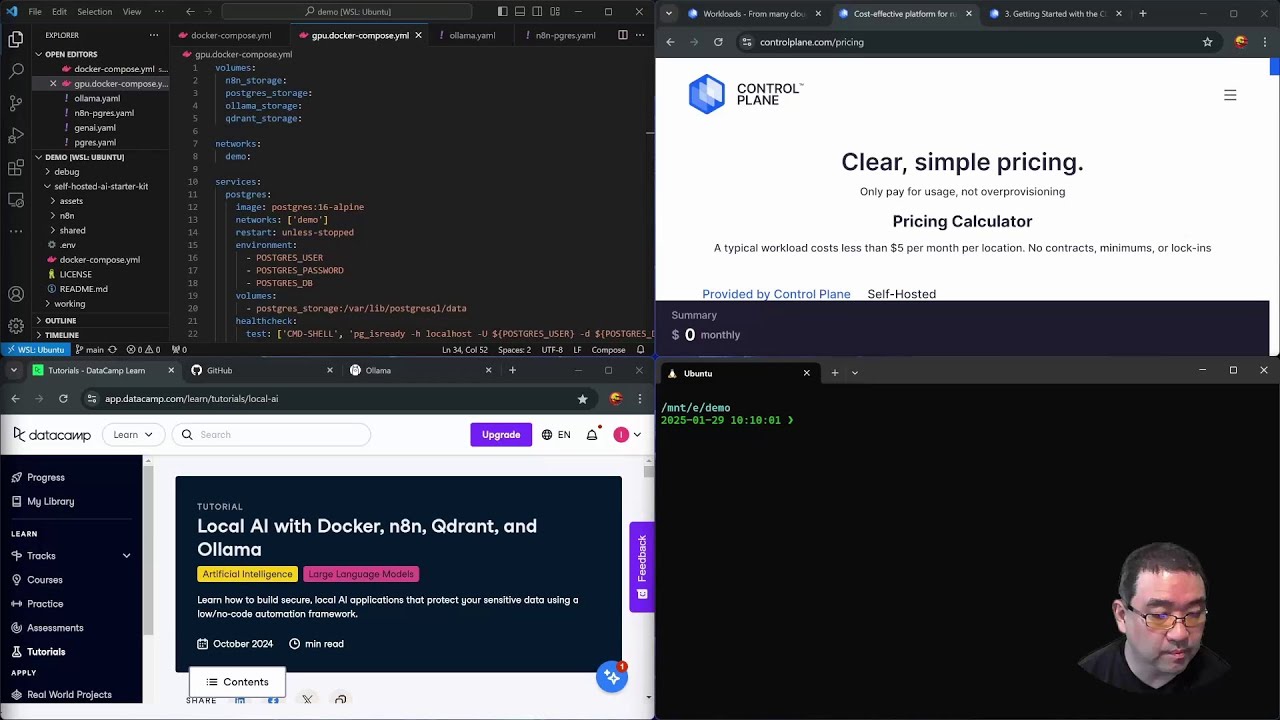Collapse self-hosted-ai-starter-kit folder
Image resolution: width=1280 pixels, height=720 pixels.
100,186
